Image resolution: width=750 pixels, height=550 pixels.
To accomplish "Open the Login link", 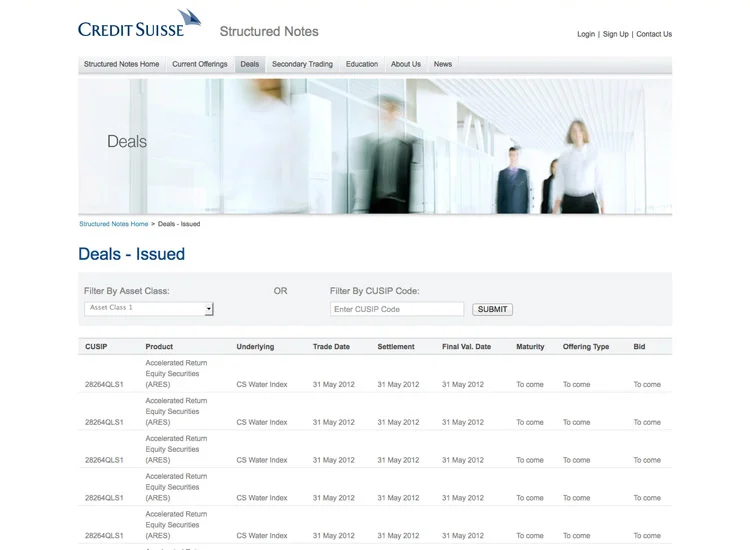I will (x=585, y=34).
